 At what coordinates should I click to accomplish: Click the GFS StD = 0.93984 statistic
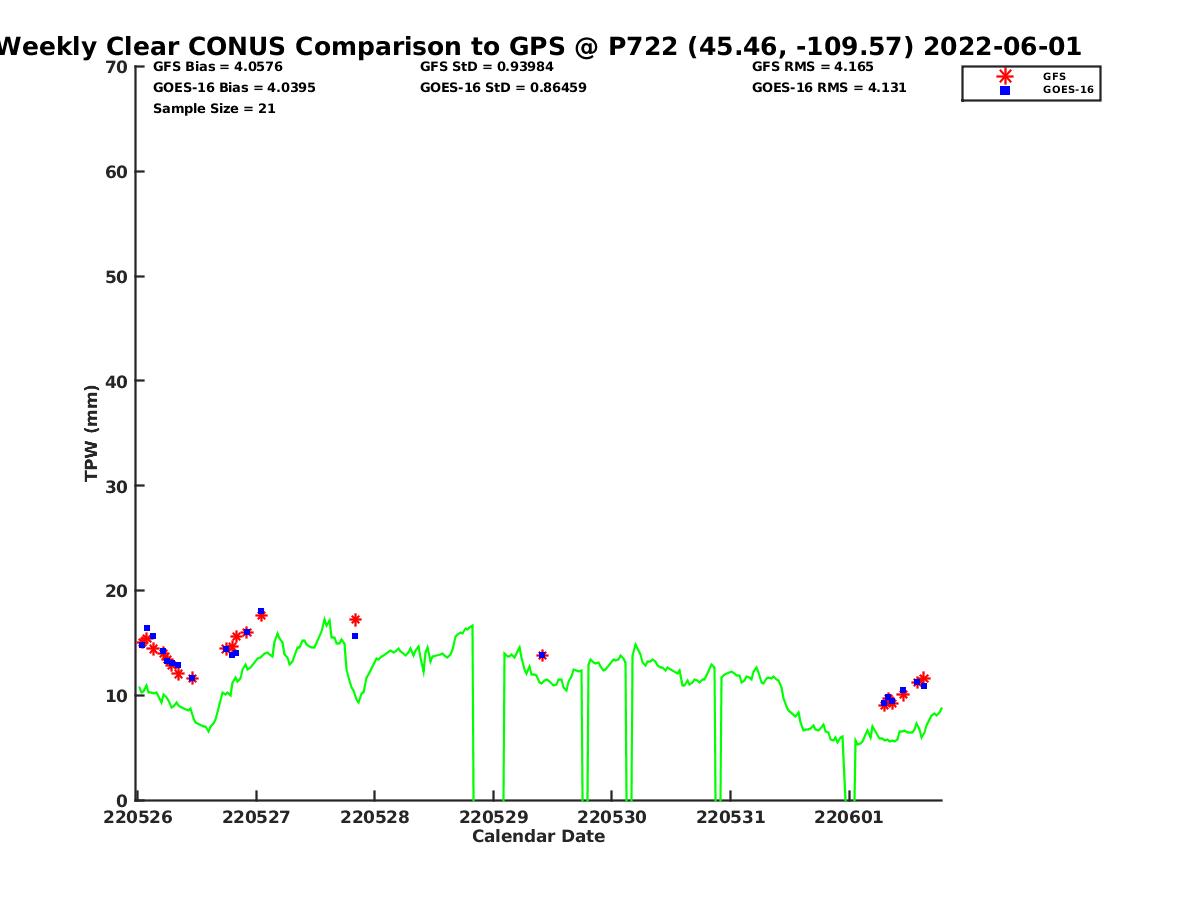click(486, 67)
